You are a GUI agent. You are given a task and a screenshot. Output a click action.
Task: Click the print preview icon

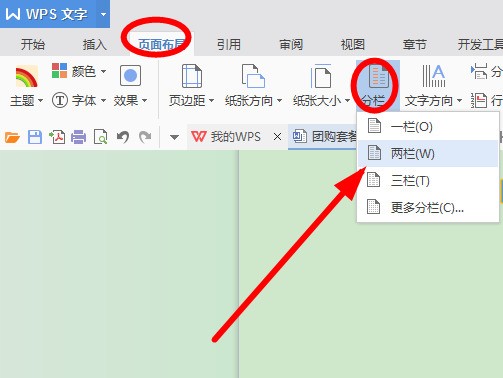pyautogui.click(x=101, y=137)
